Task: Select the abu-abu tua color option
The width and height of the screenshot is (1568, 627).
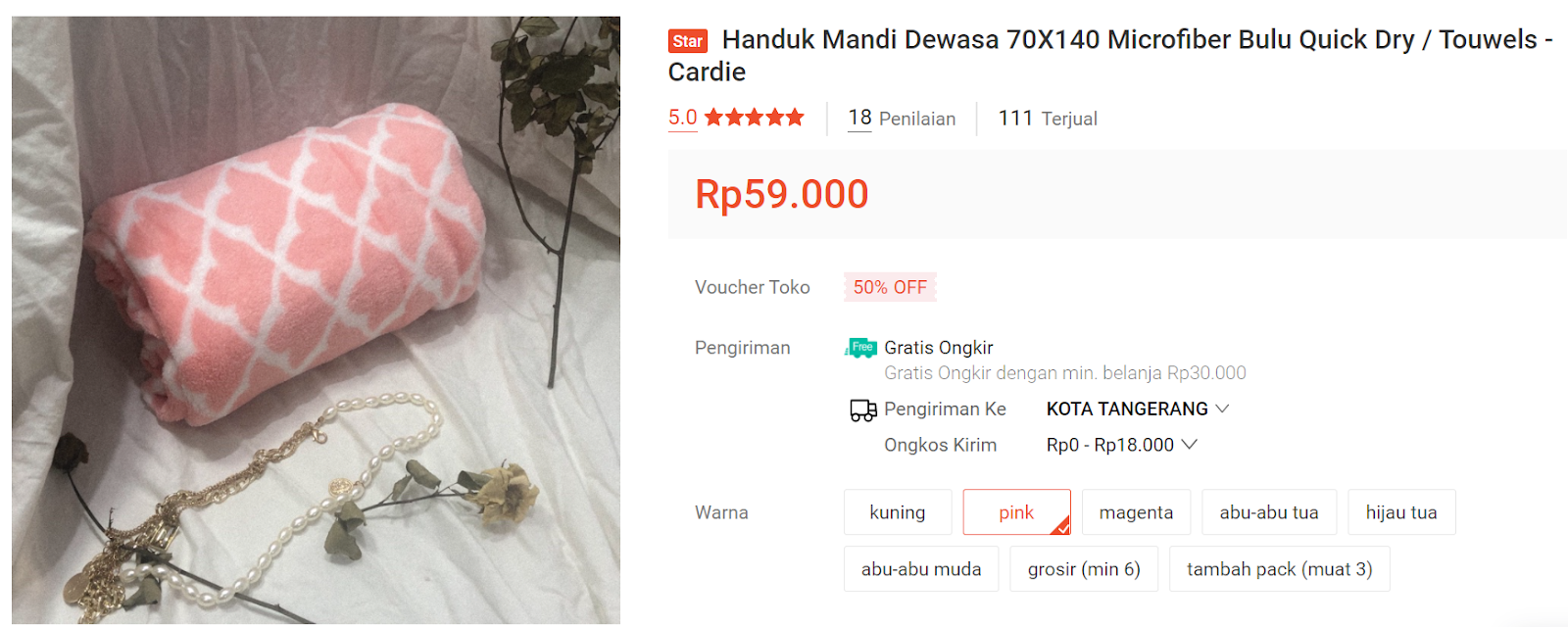Action: (1269, 512)
